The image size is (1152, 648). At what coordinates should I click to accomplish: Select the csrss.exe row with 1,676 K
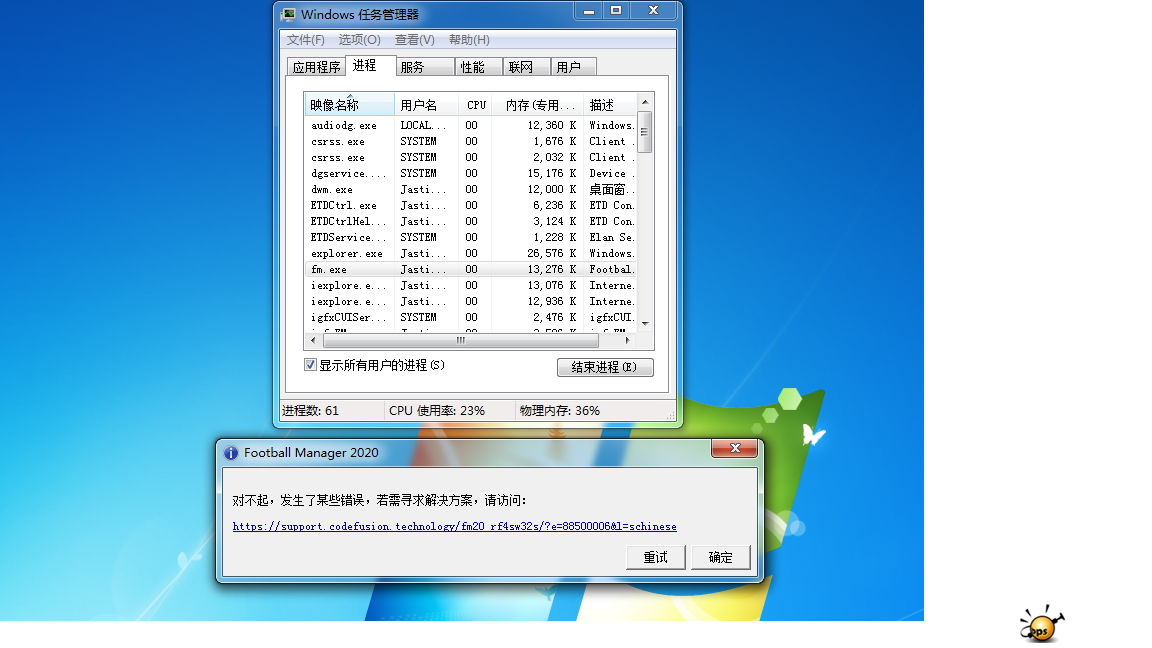(470, 142)
